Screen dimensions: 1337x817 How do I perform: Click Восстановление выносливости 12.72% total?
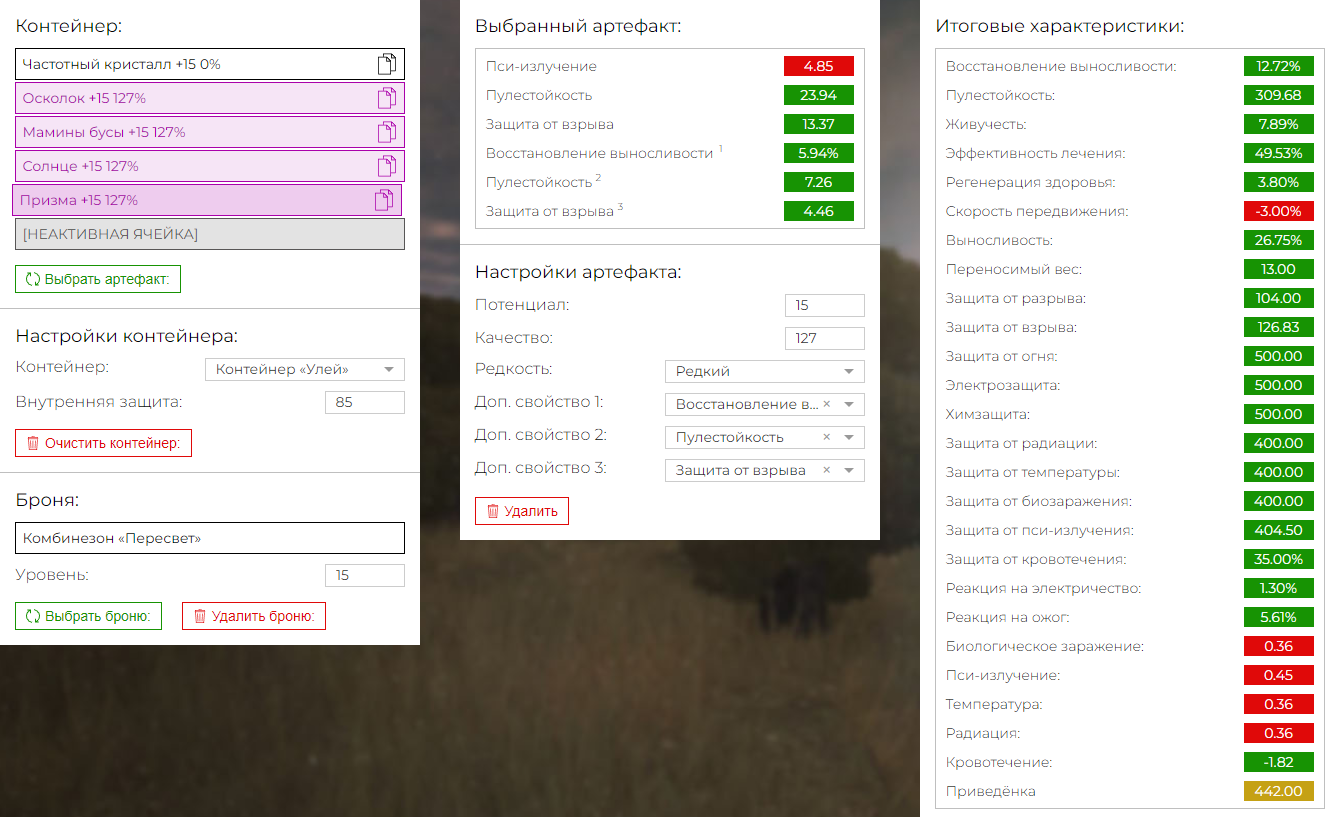point(1279,67)
